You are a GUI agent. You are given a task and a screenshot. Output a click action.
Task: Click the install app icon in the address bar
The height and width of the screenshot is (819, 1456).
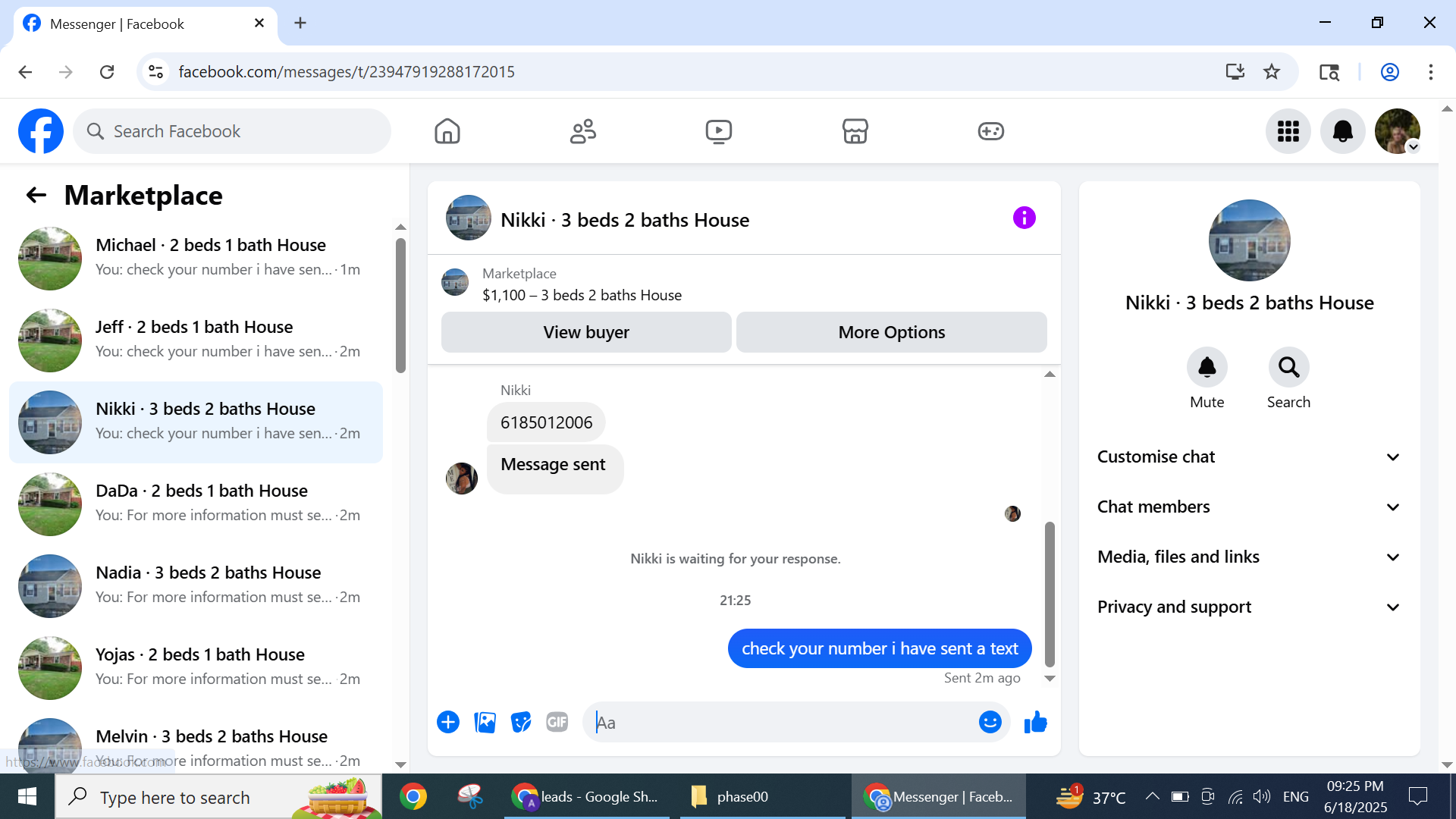coord(1235,72)
